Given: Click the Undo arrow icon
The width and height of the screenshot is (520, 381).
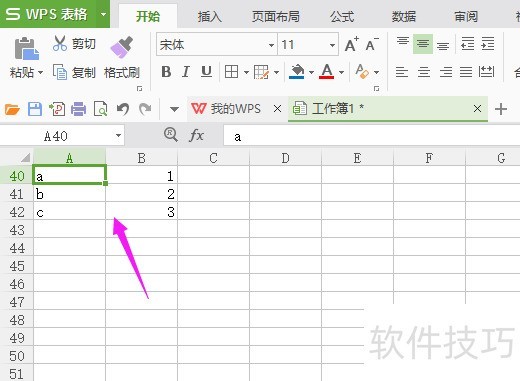Looking at the screenshot, I should point(123,109).
